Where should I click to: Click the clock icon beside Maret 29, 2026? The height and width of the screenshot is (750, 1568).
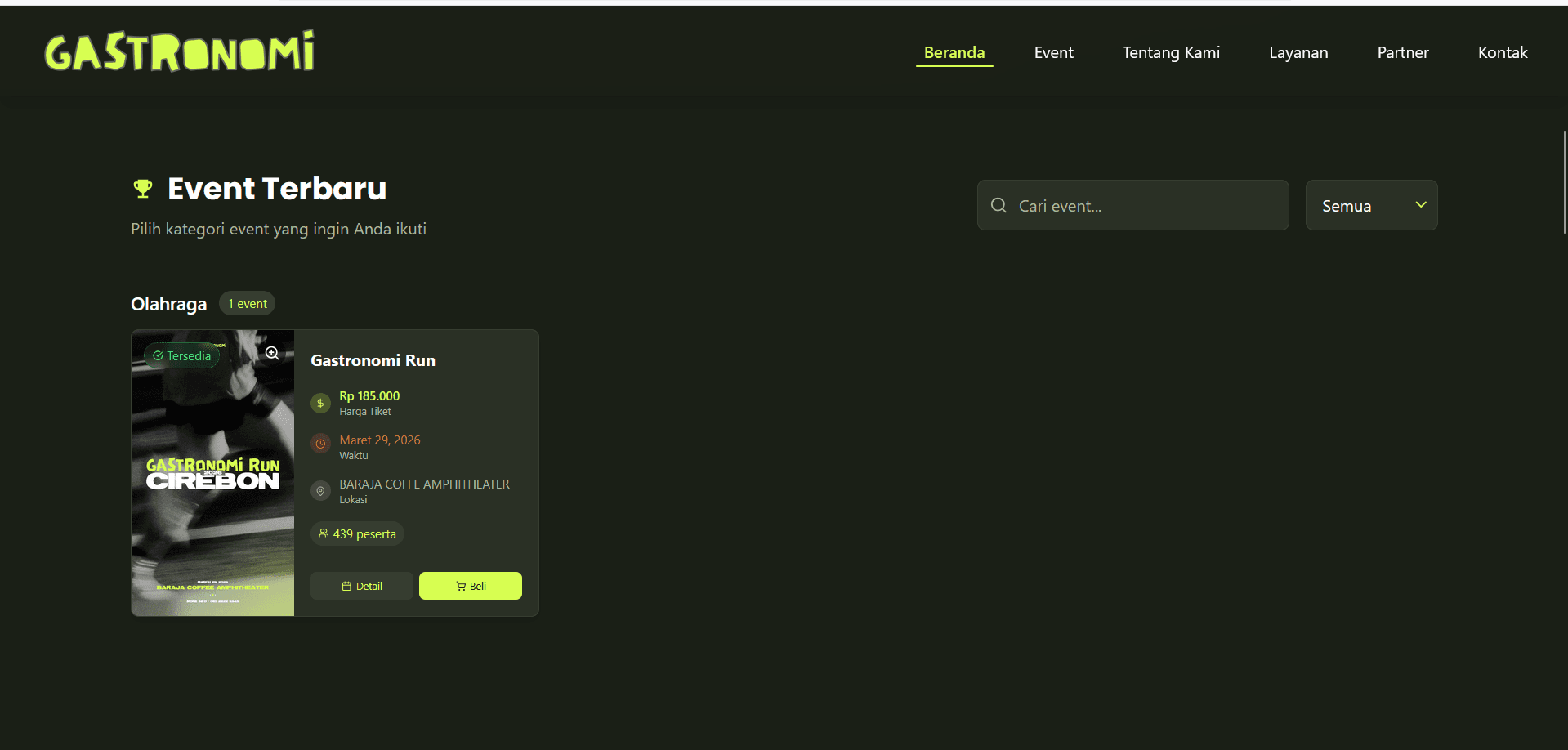tap(320, 444)
